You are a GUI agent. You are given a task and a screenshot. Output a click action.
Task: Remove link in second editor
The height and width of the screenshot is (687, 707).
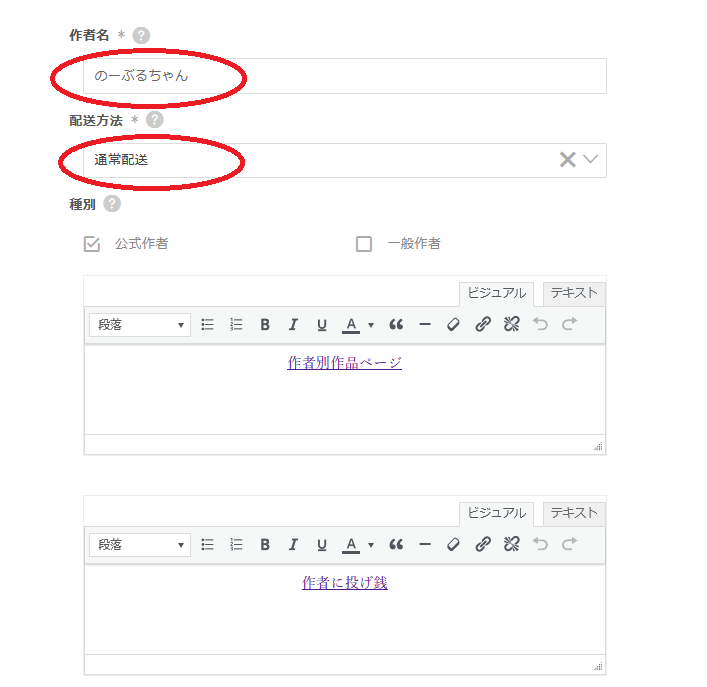coord(511,544)
